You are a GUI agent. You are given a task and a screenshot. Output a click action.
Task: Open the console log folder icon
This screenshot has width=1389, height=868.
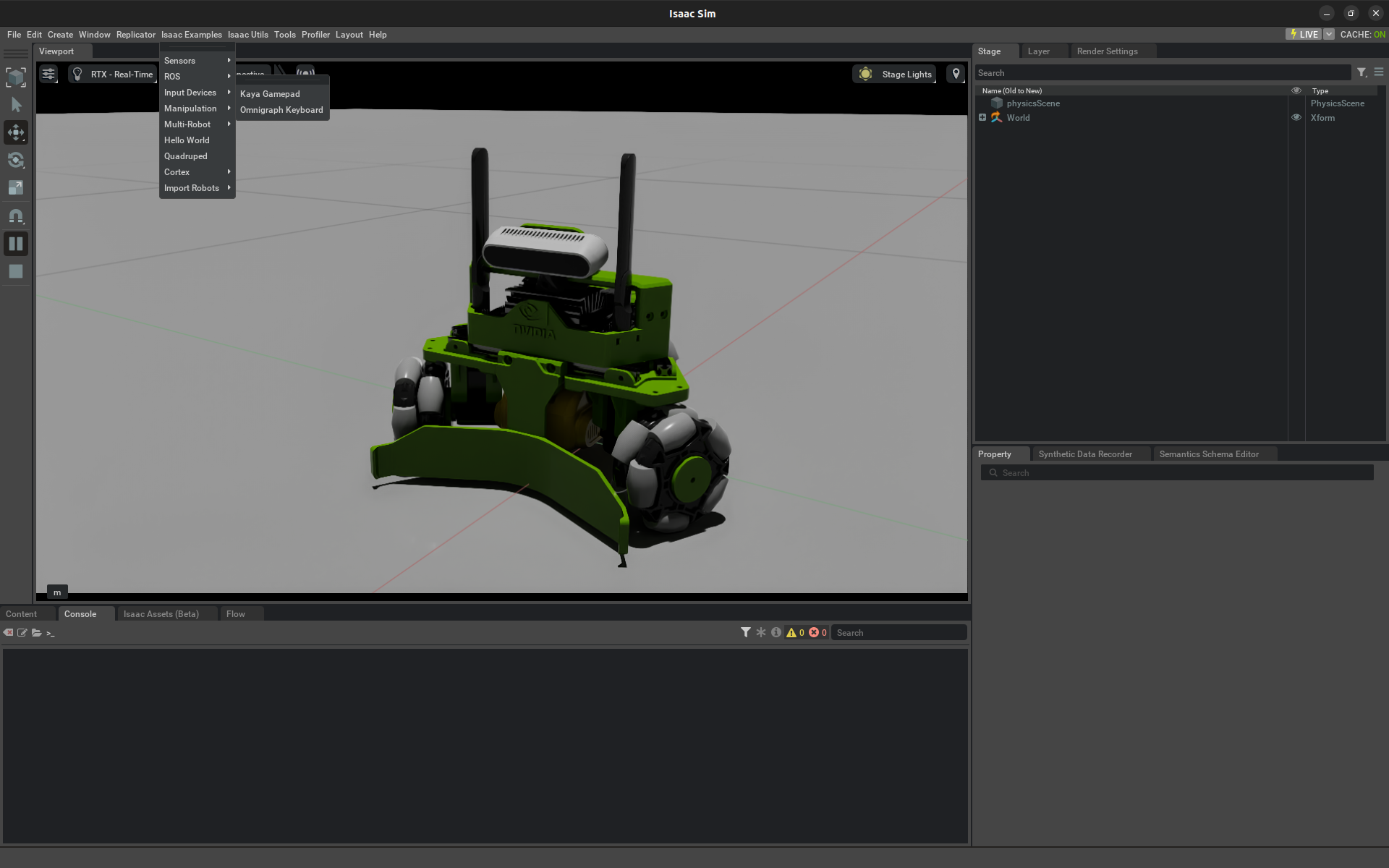point(36,632)
